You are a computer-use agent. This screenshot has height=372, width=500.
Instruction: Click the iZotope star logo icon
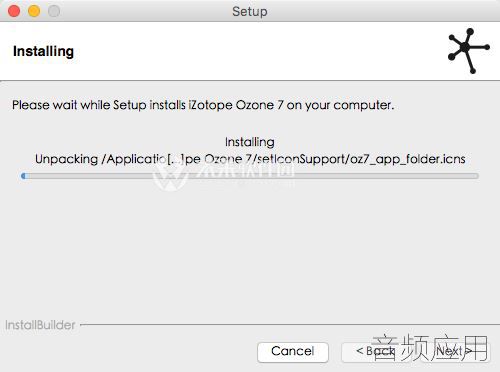(x=469, y=51)
